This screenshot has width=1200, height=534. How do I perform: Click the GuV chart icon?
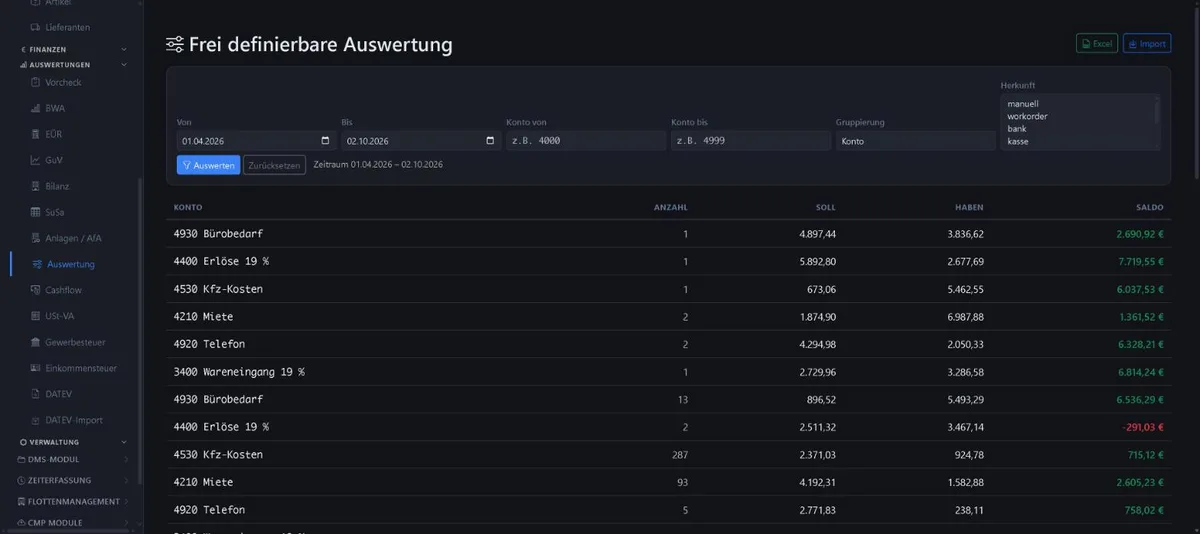pos(36,160)
